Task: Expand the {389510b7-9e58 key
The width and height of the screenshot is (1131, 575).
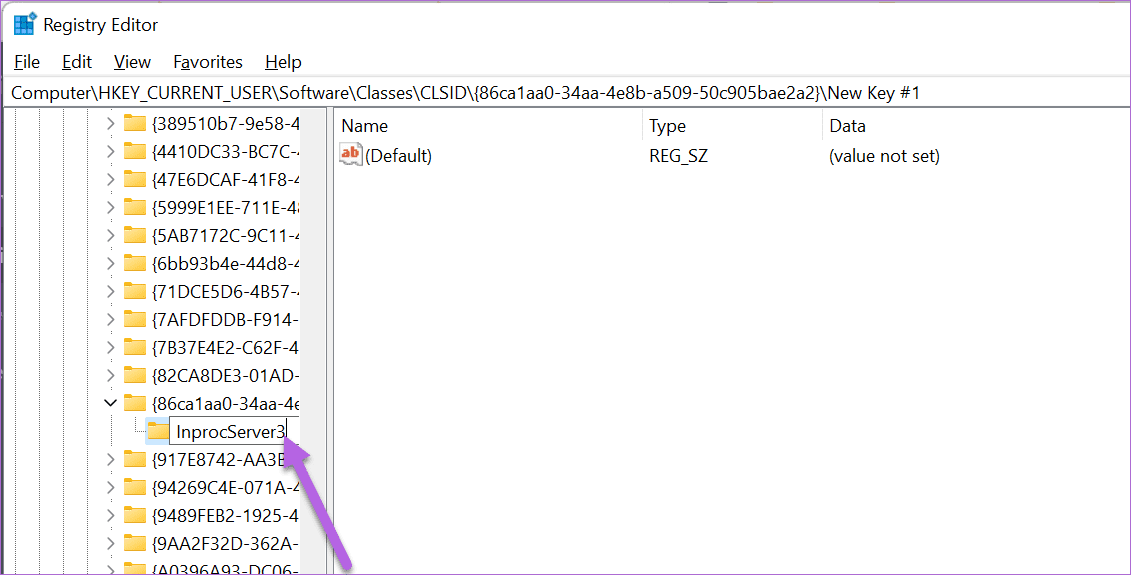Action: pos(110,123)
